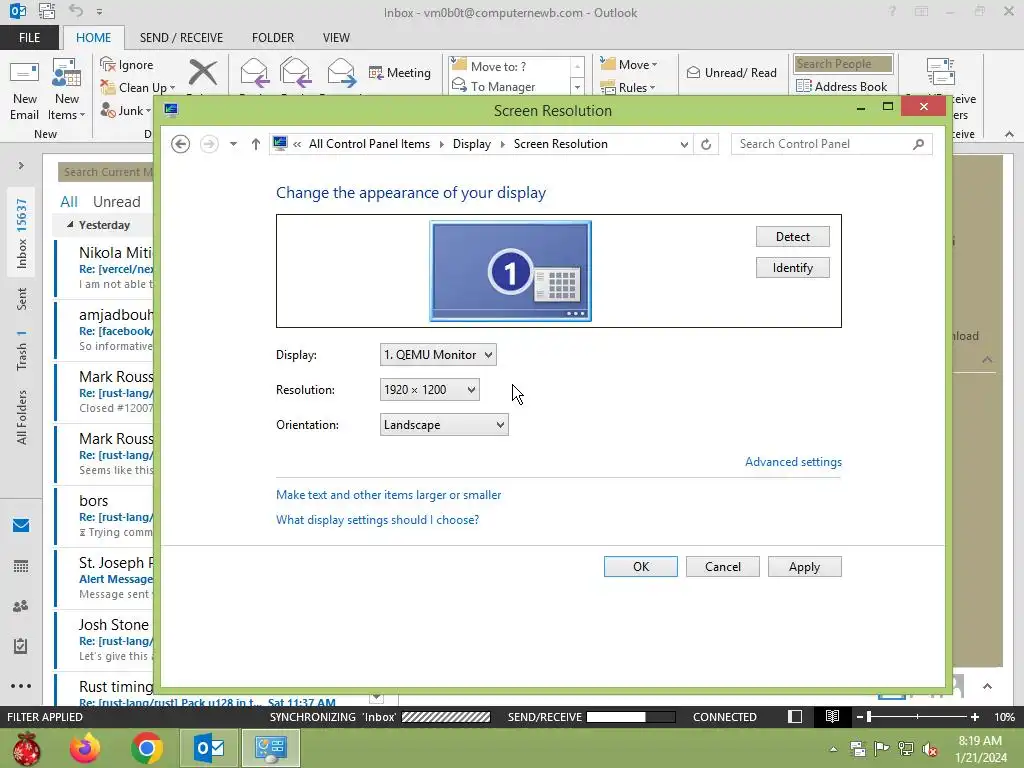Refresh the Screen Resolution page
1024x768 pixels.
tap(706, 144)
